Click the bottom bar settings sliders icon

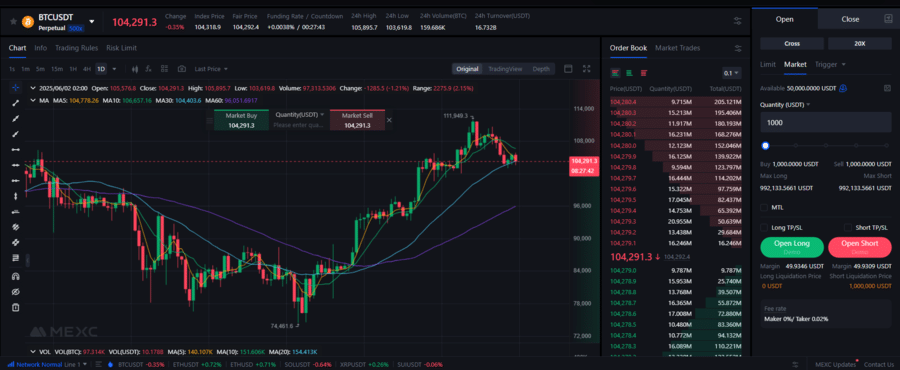pyautogui.click(x=795, y=364)
